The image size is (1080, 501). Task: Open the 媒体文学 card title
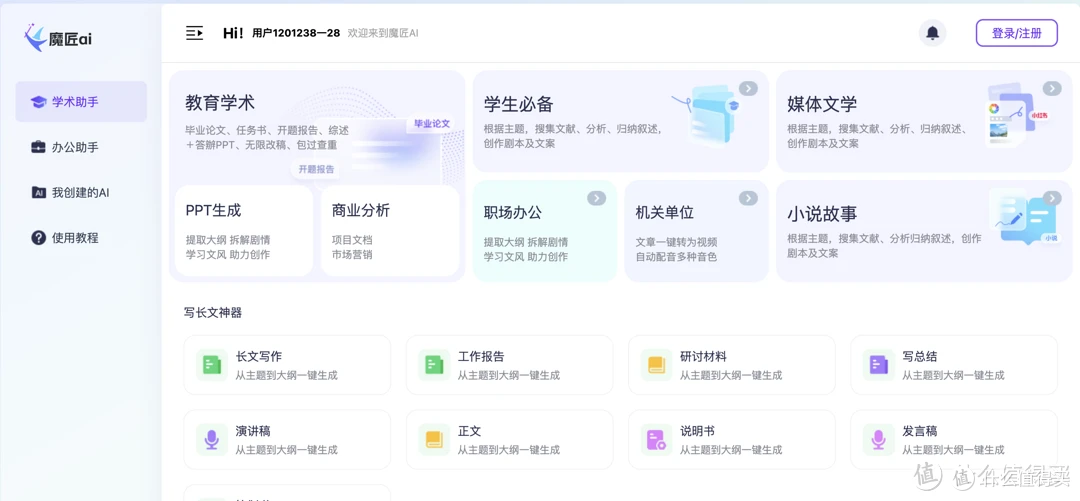click(x=822, y=104)
